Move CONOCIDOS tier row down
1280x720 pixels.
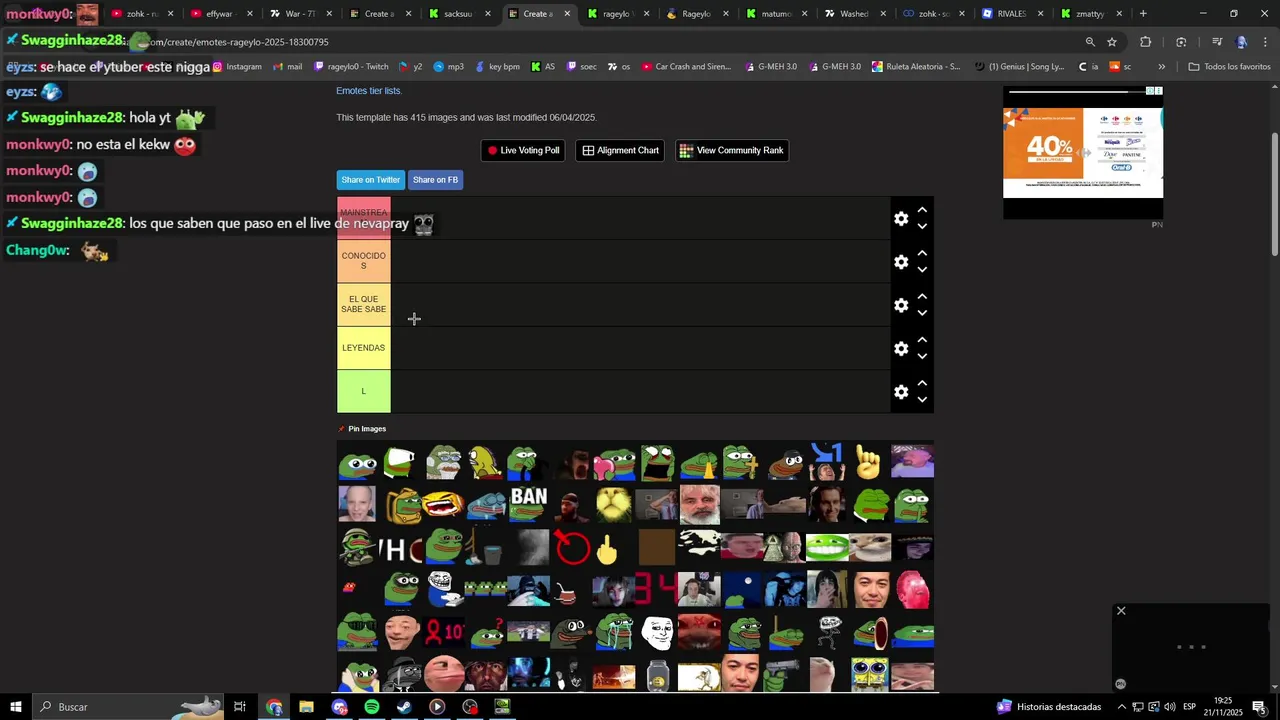[922, 270]
